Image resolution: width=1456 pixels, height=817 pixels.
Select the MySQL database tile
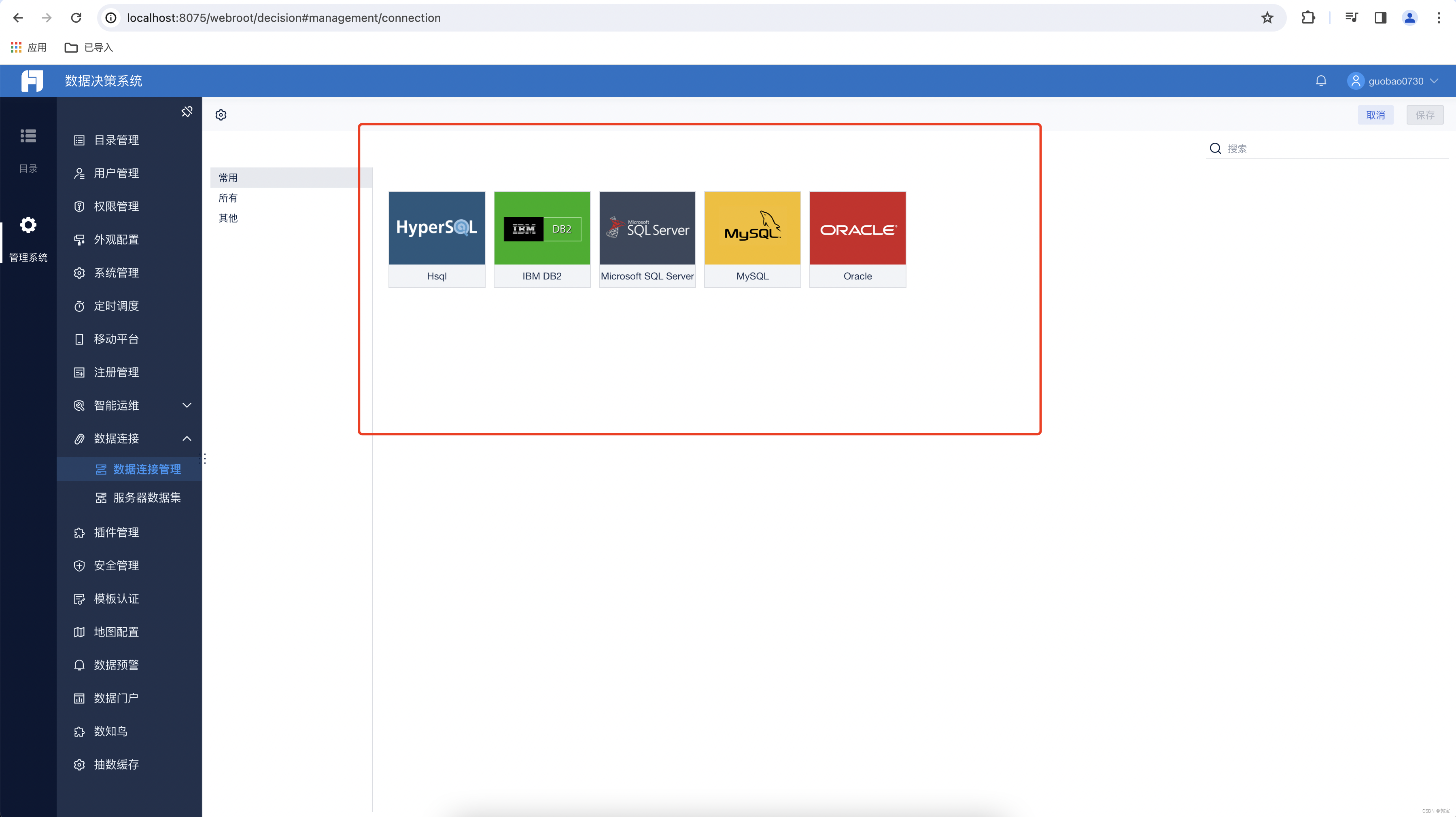point(752,239)
